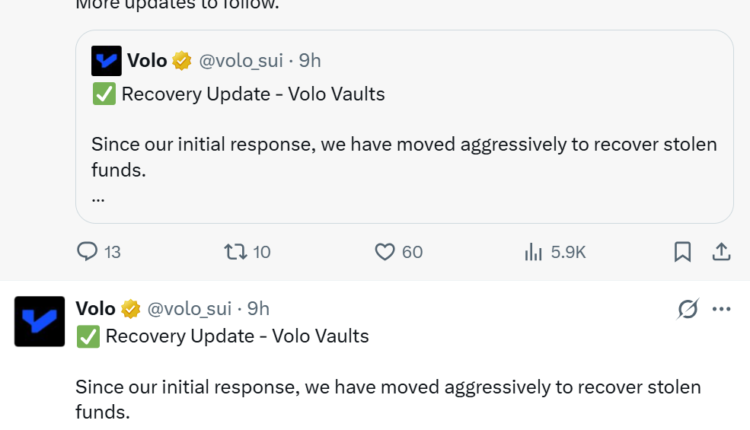Open the share menu for the post
Image resolution: width=750 pixels, height=430 pixels.
(720, 252)
